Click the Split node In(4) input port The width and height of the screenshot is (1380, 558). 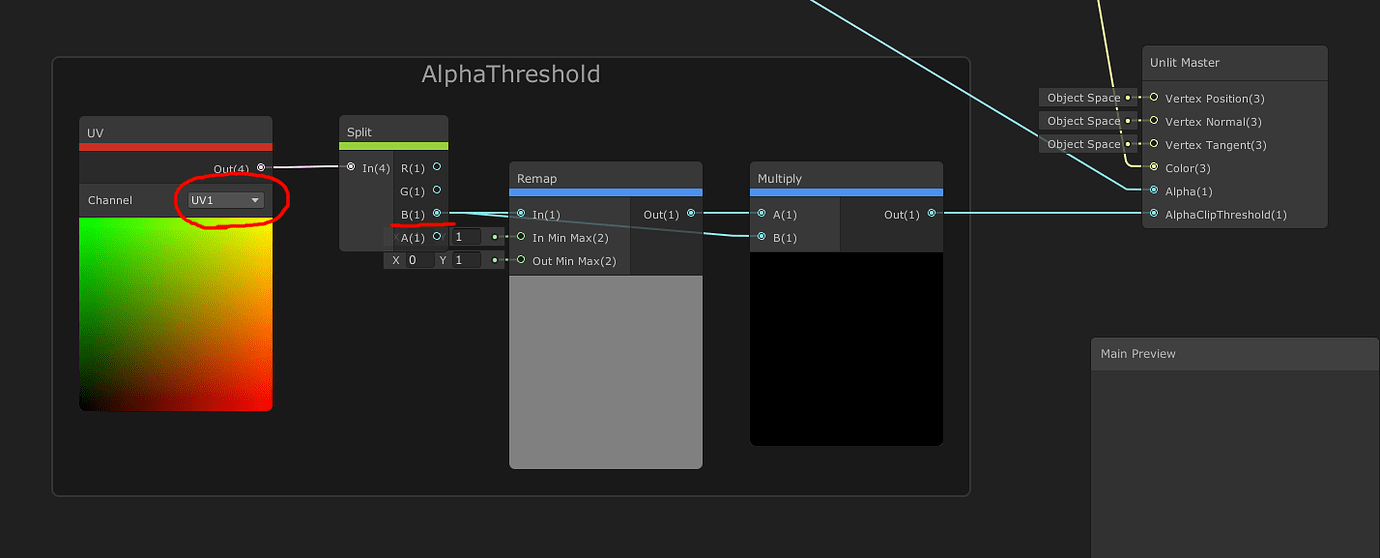point(351,168)
